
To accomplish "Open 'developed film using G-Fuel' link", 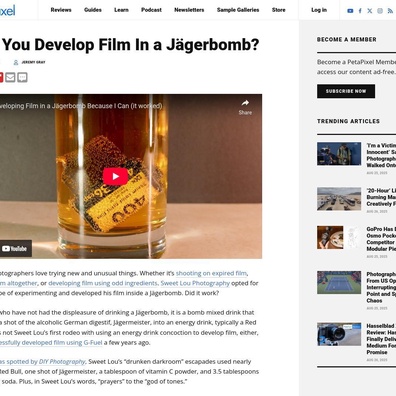I will (x=51, y=343).
